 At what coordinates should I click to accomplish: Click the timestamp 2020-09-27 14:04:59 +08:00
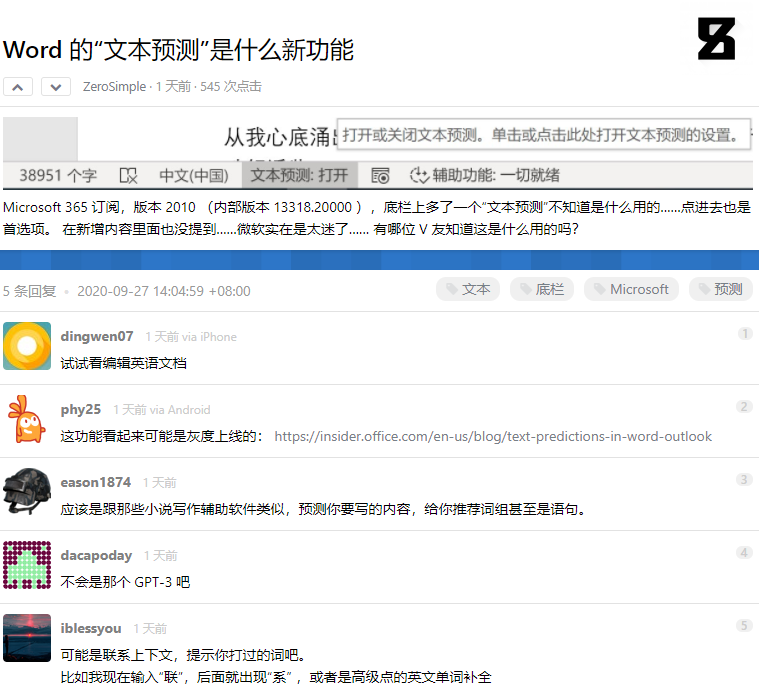[x=164, y=291]
